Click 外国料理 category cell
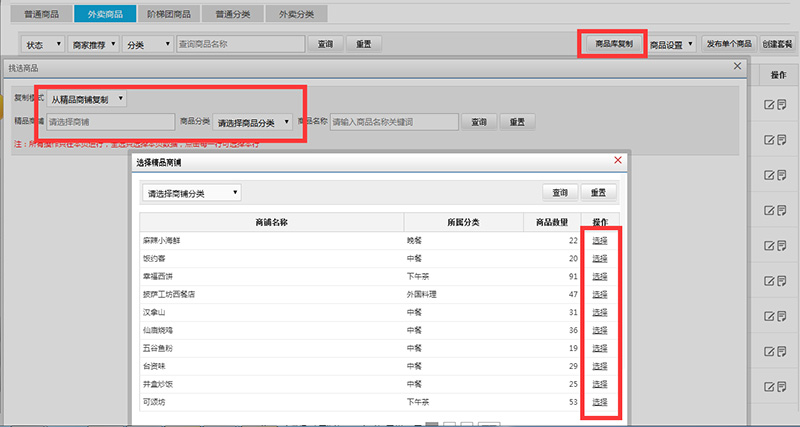800x427 pixels. point(421,294)
